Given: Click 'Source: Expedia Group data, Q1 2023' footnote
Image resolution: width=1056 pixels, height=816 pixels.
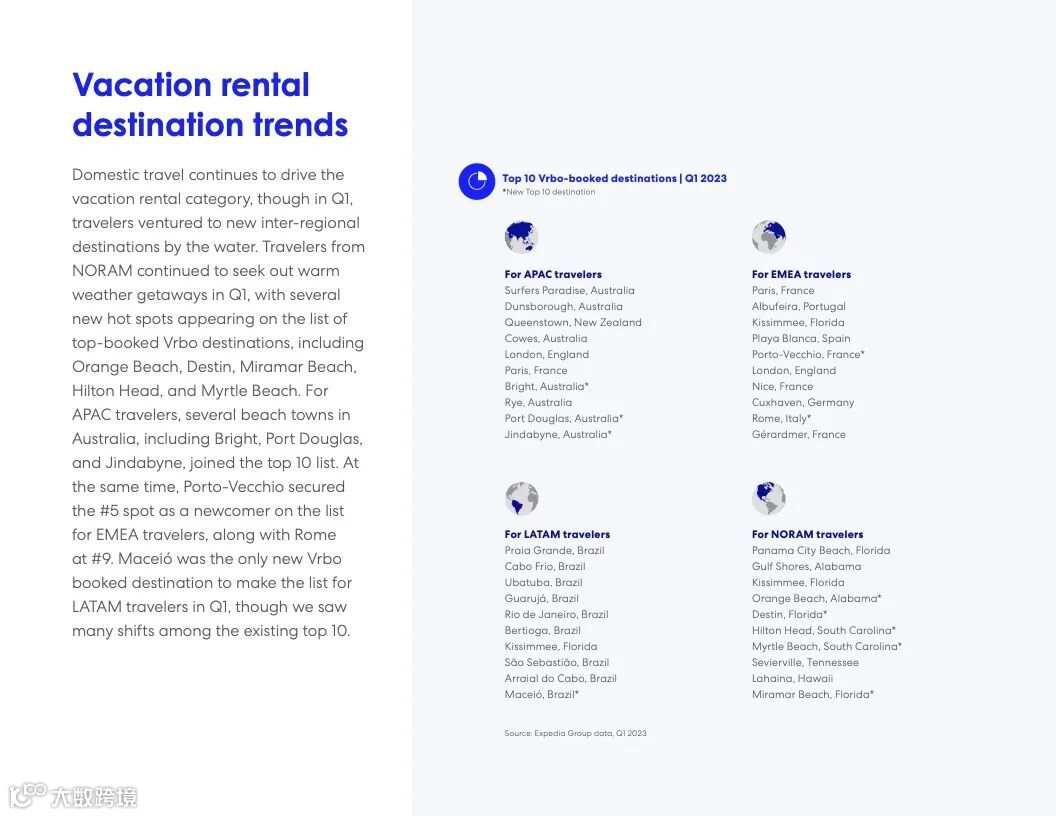Looking at the screenshot, I should (575, 733).
